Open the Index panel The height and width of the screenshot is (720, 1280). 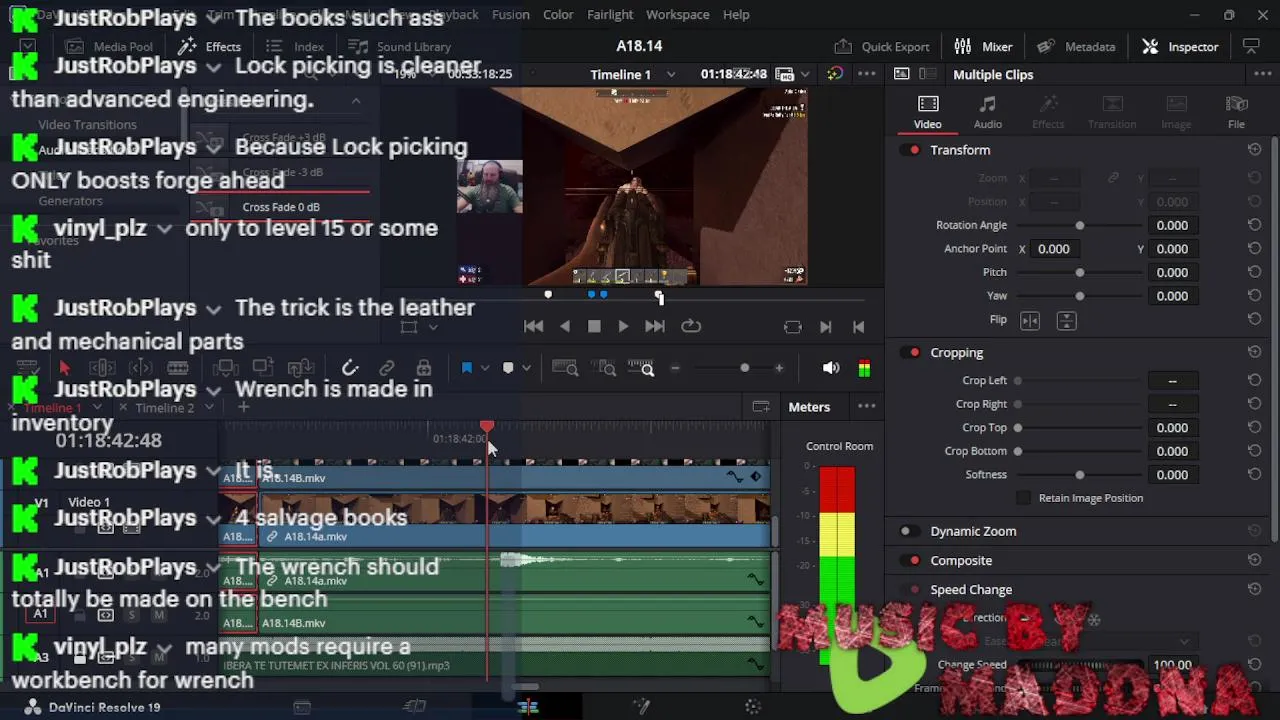[296, 47]
